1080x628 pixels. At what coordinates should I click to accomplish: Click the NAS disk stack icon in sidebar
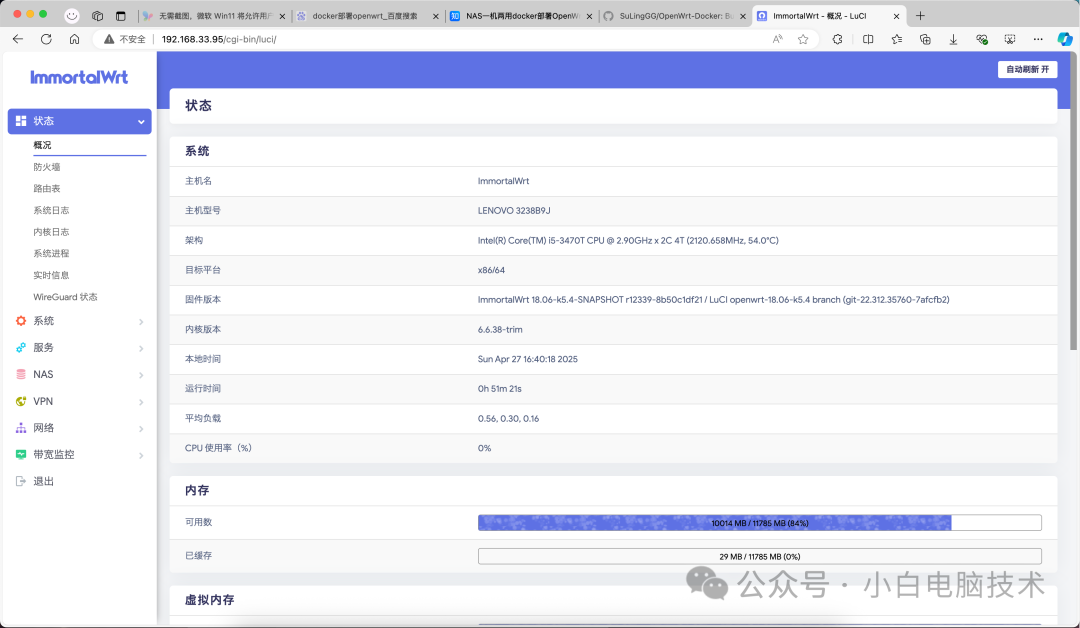(x=21, y=375)
